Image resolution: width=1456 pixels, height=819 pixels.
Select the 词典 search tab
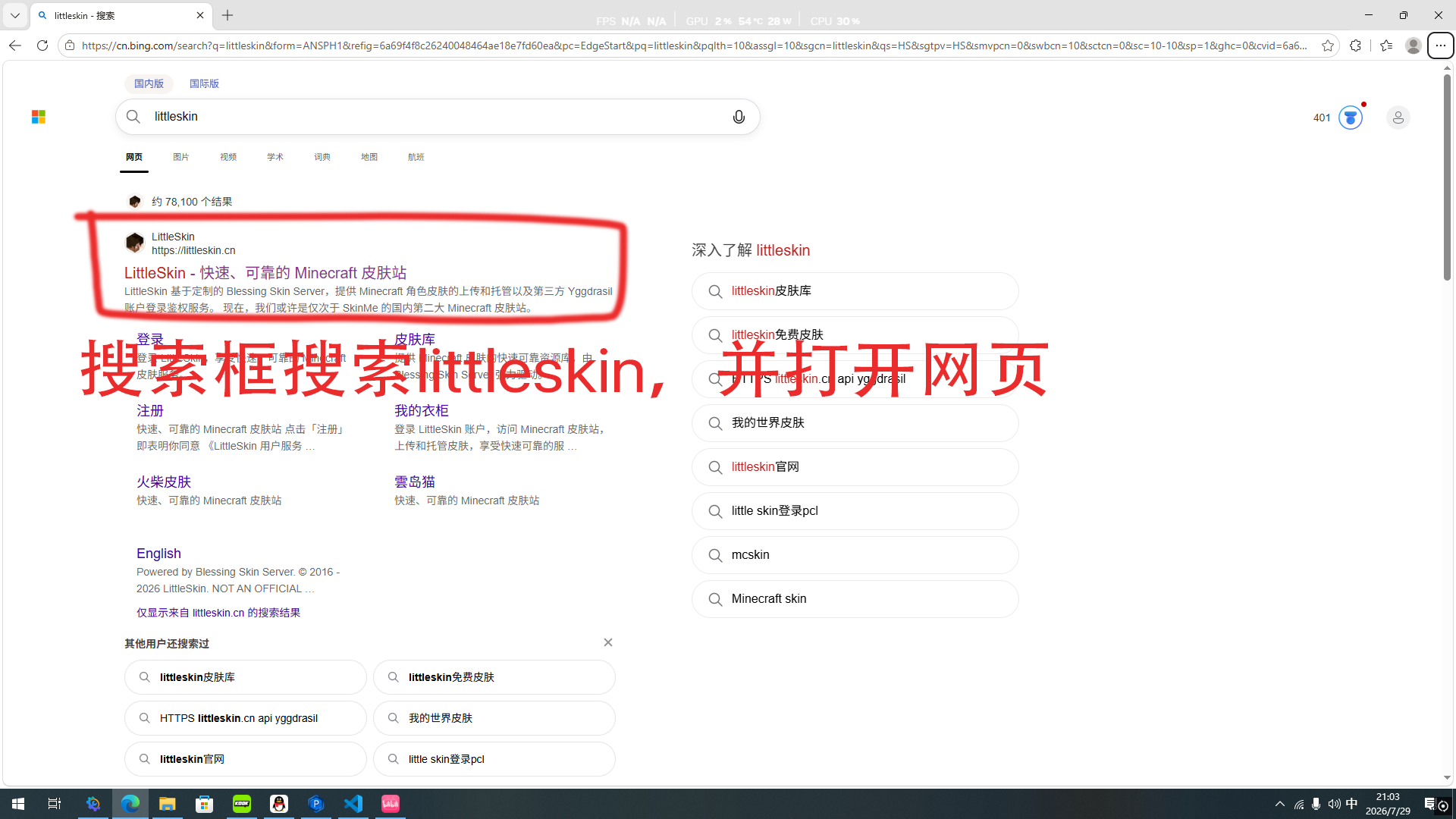322,157
